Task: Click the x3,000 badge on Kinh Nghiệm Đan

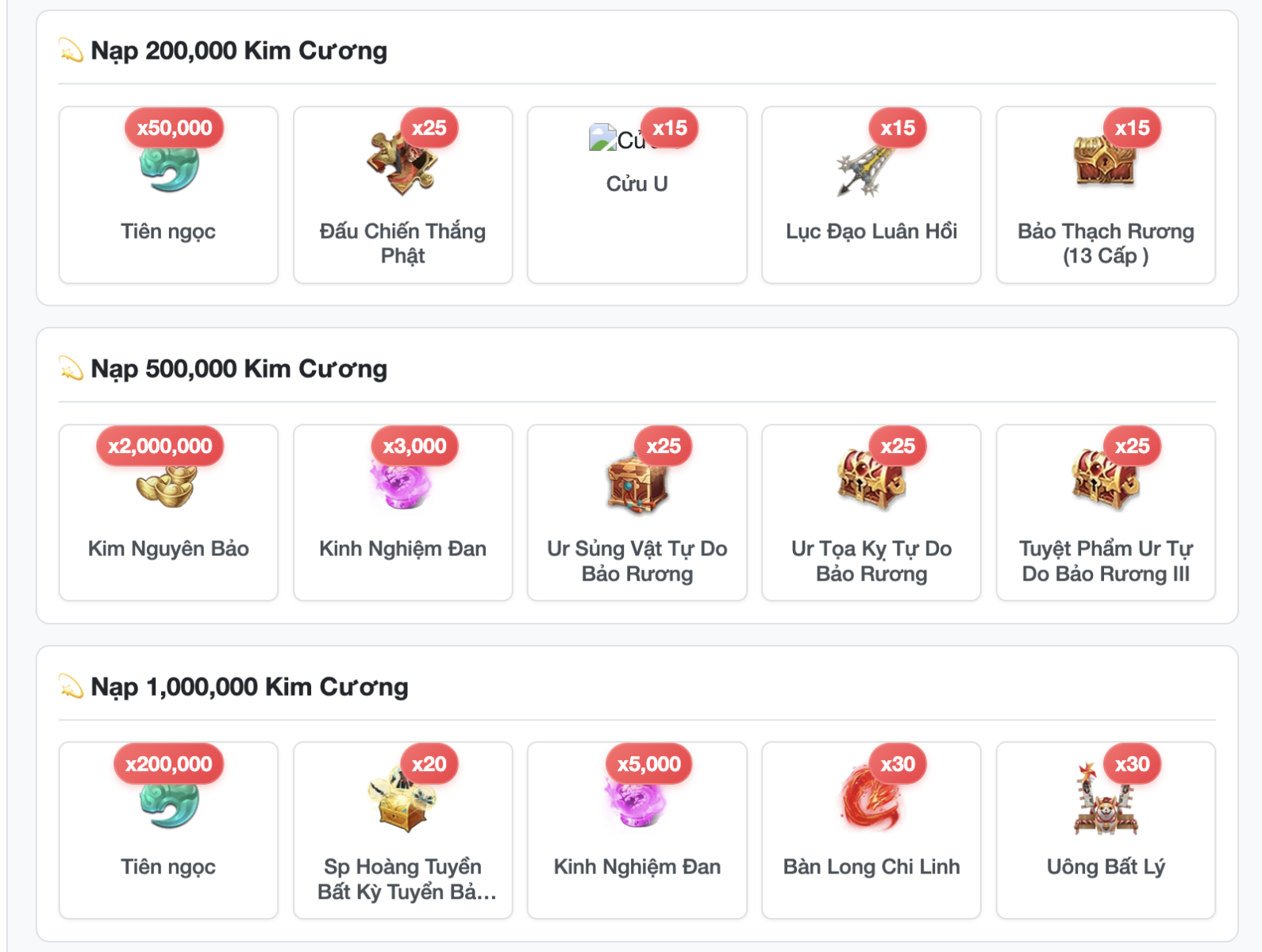Action: pyautogui.click(x=415, y=446)
